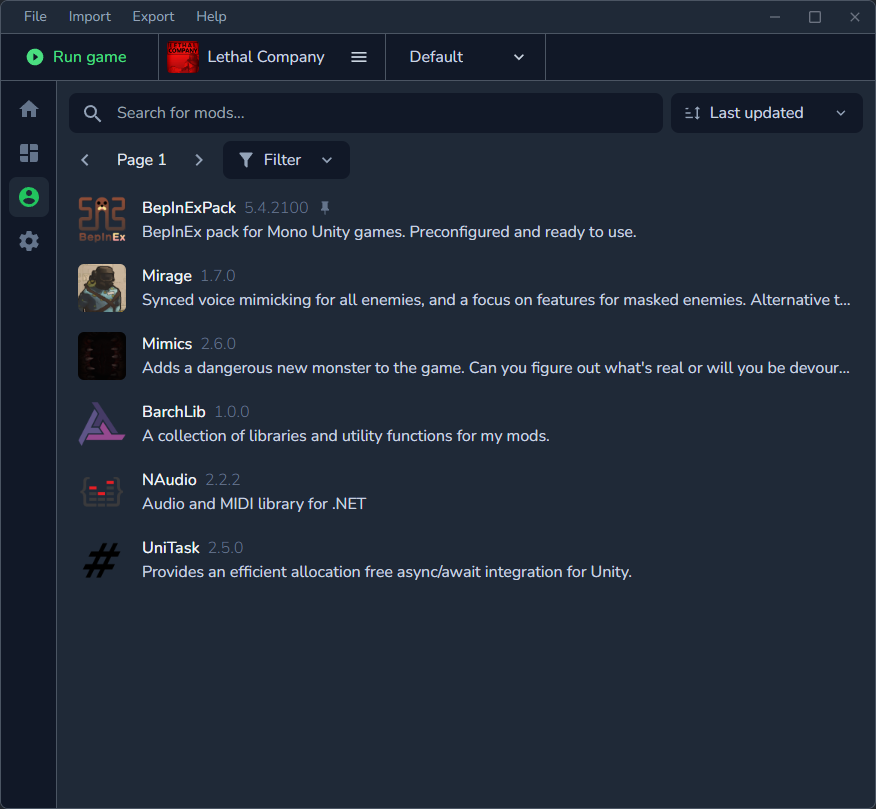Click the 'Audio and MIDI library for .NET' description
Image resolution: width=876 pixels, height=809 pixels.
pyautogui.click(x=254, y=504)
